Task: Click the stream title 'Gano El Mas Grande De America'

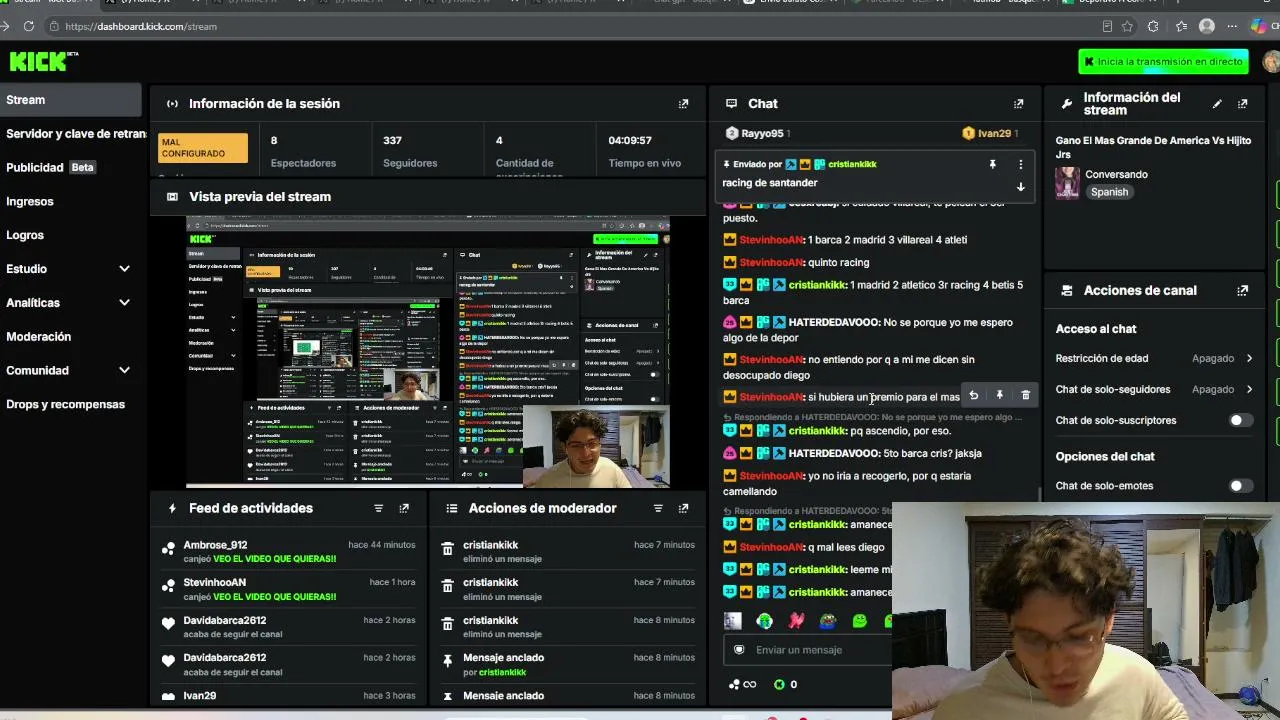Action: (1153, 148)
